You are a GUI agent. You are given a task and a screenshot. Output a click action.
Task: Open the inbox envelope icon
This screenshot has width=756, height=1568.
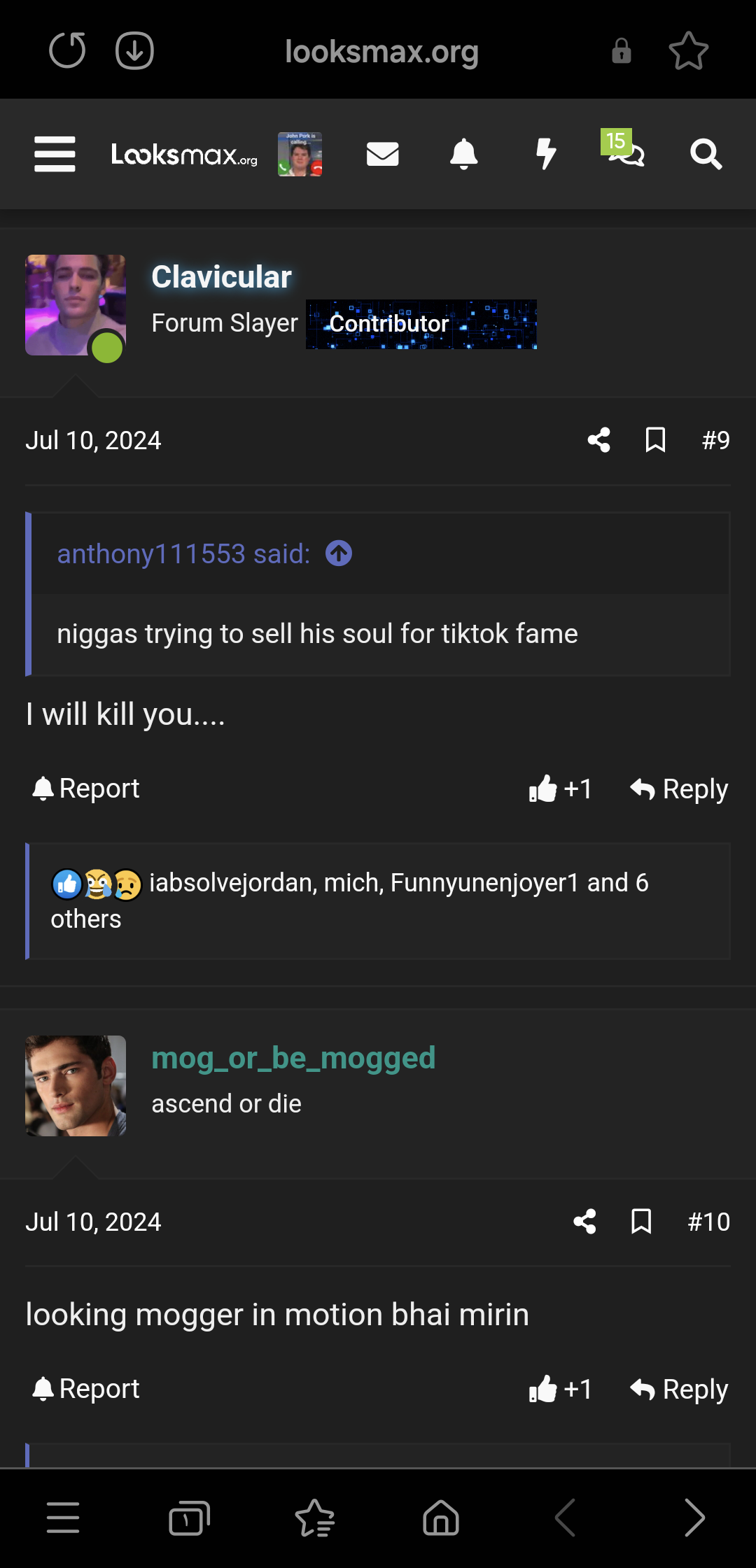coord(382,154)
